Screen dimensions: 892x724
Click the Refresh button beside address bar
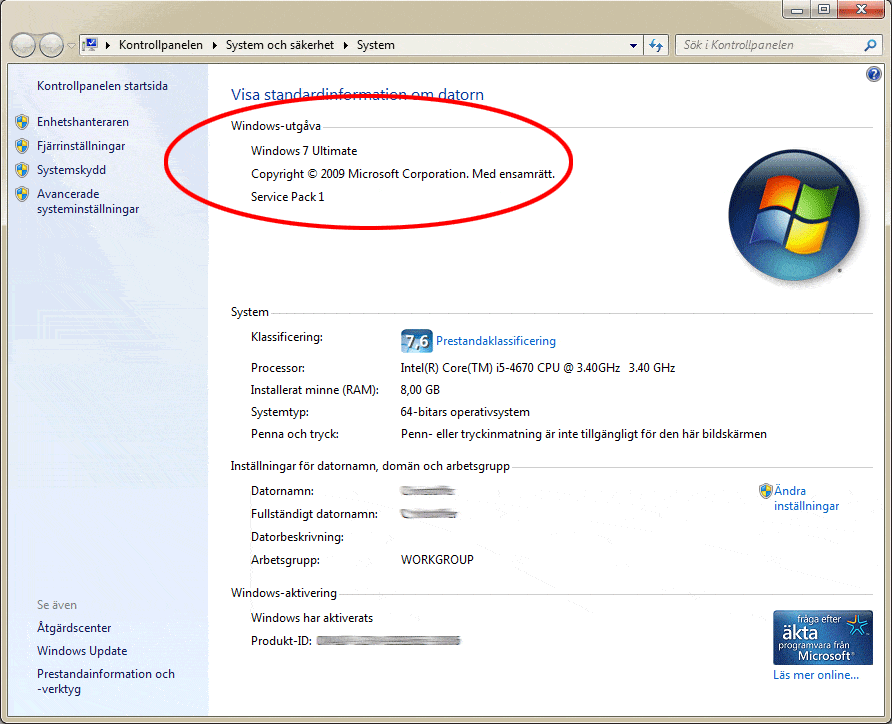tap(656, 45)
